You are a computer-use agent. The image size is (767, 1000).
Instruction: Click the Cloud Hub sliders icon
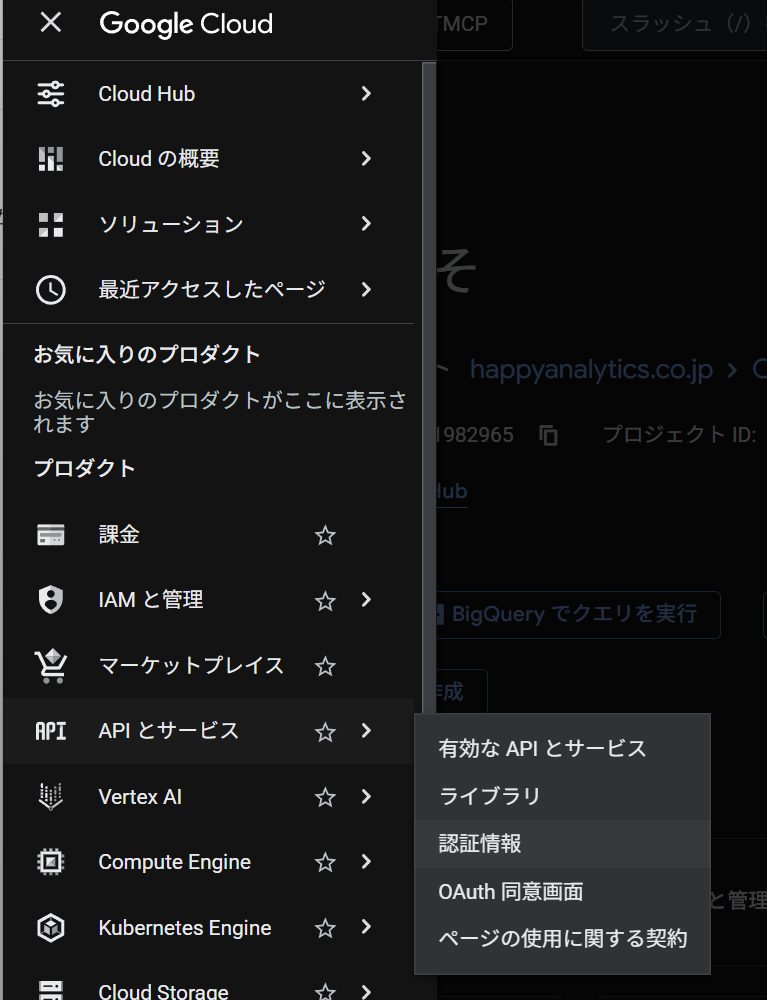50,94
